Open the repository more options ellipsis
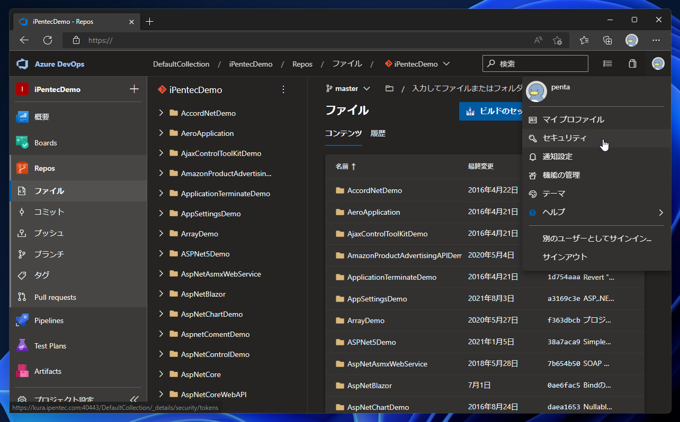This screenshot has width=680, height=422. [x=283, y=89]
